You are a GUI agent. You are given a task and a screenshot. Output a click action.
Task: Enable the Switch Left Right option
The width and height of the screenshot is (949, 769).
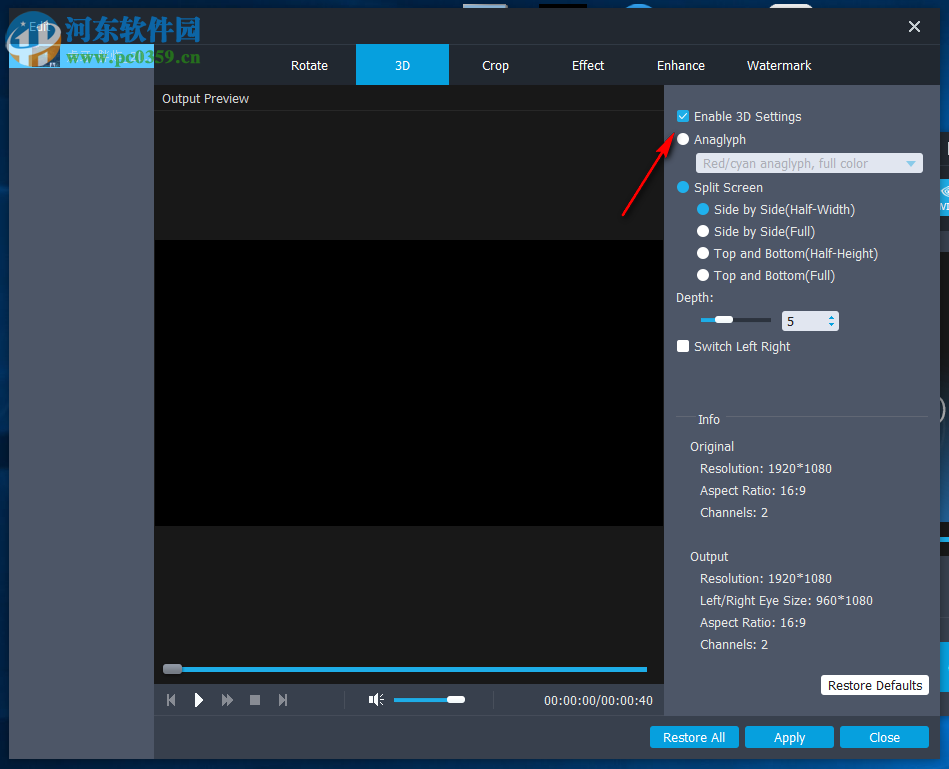pos(683,346)
